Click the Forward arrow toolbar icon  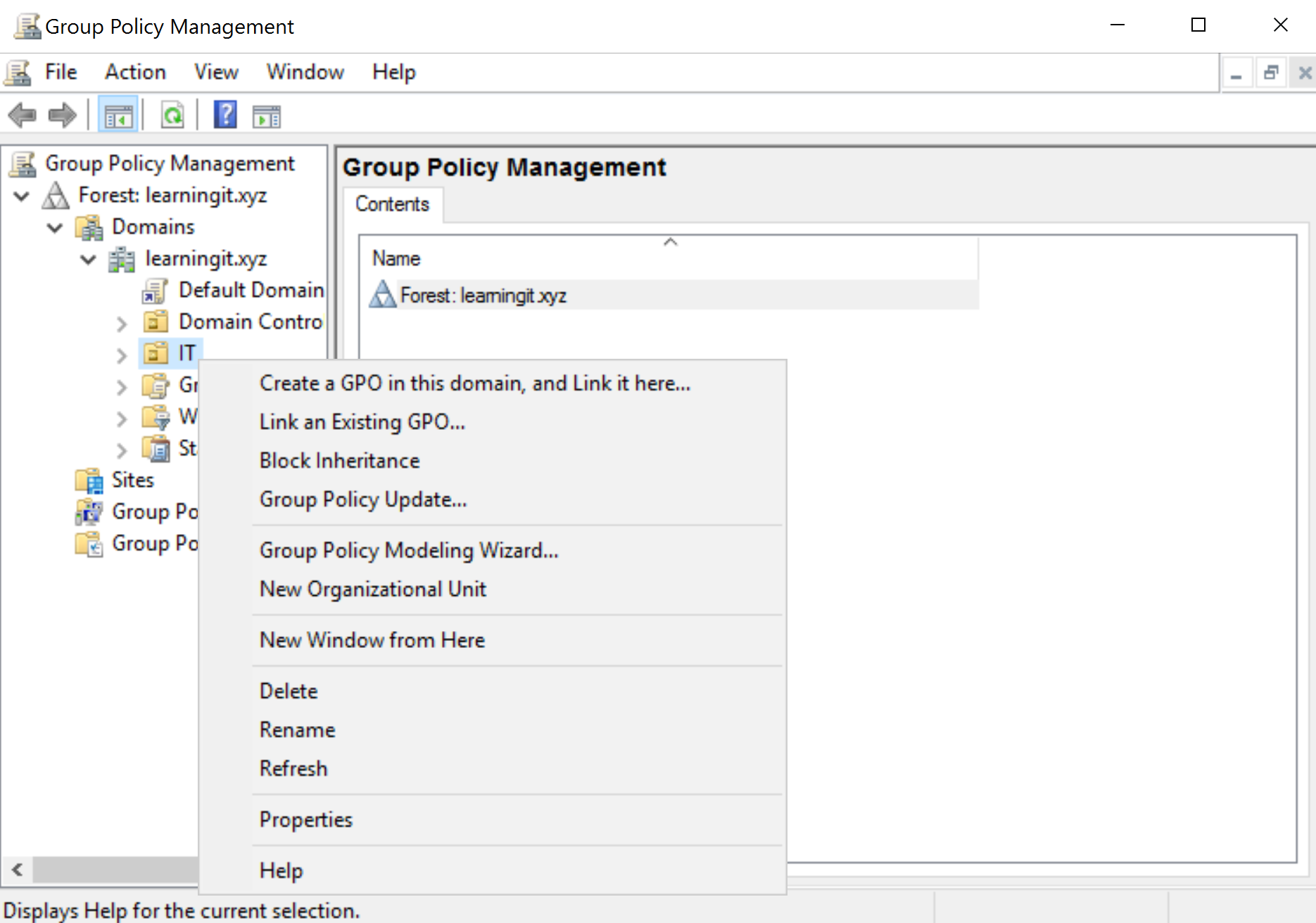click(x=62, y=115)
